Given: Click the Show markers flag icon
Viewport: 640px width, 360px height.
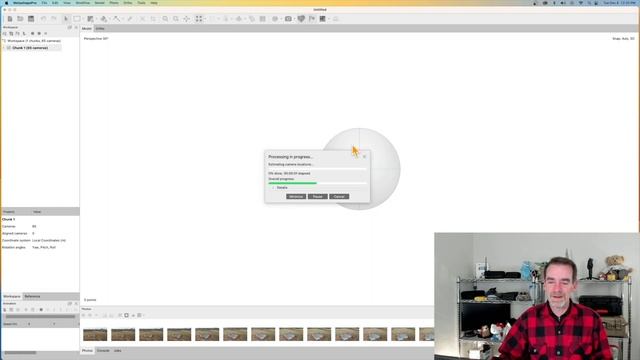Looking at the screenshot, I should click(x=312, y=19).
